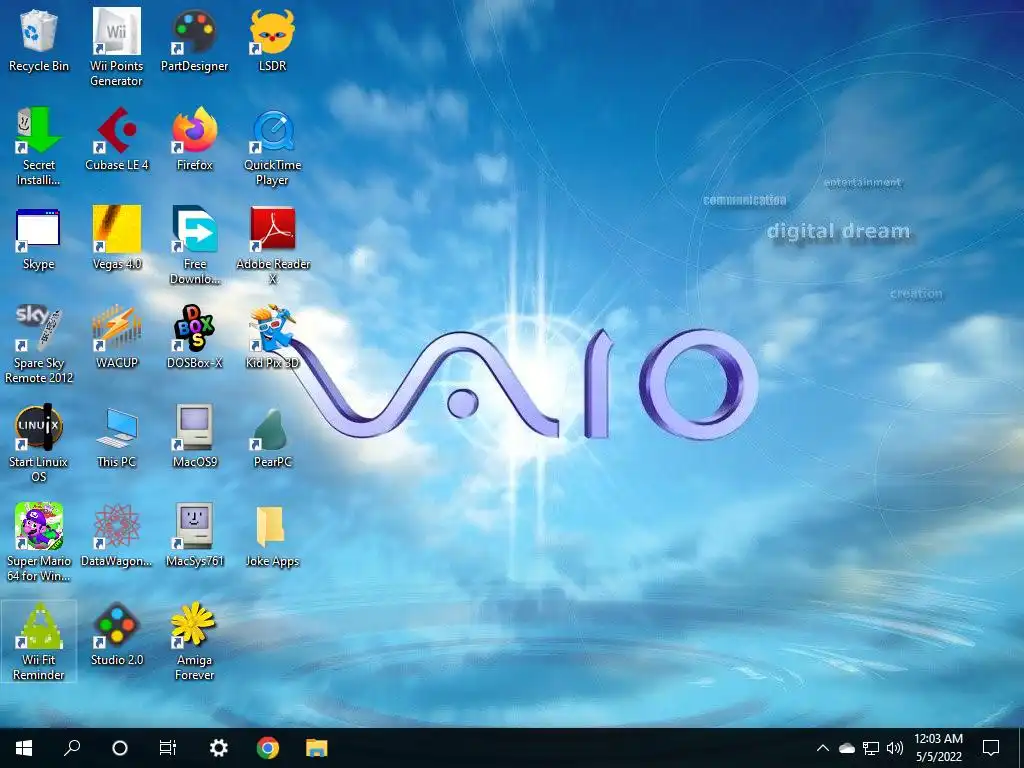Select the Cubase LE 4 shortcut

[116, 131]
